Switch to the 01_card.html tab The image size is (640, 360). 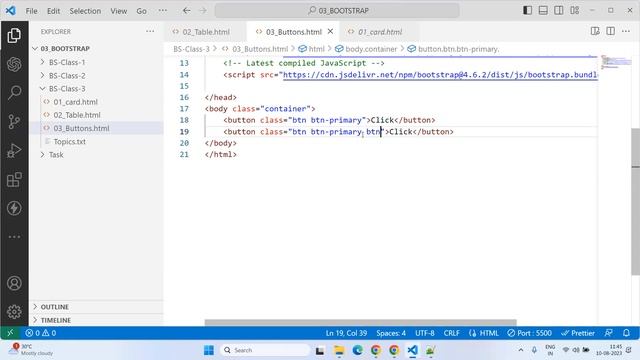[380, 31]
